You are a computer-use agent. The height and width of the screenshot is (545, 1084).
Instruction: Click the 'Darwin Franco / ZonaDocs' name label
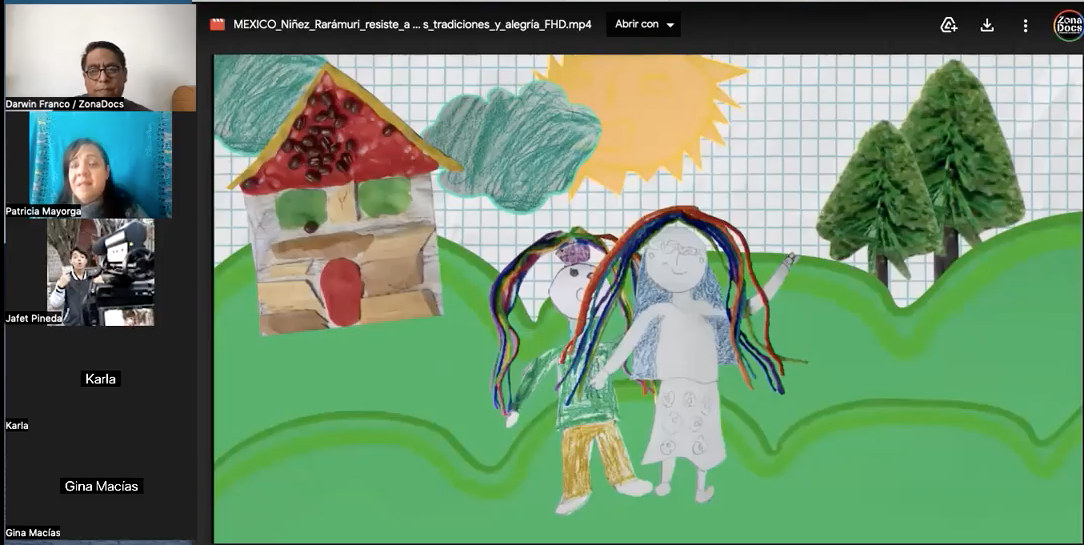point(65,104)
